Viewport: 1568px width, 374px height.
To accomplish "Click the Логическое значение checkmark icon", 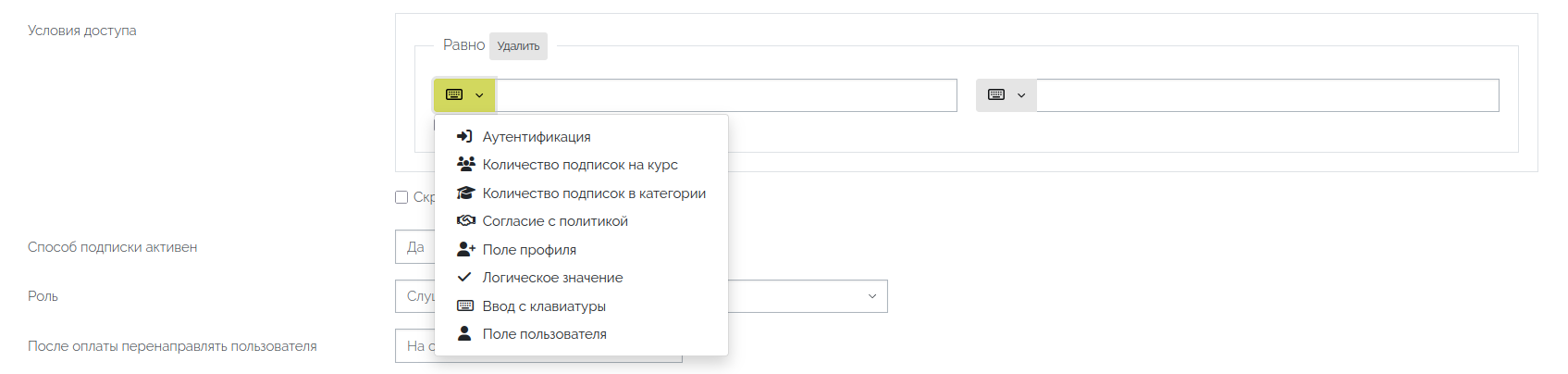I will pyautogui.click(x=464, y=278).
